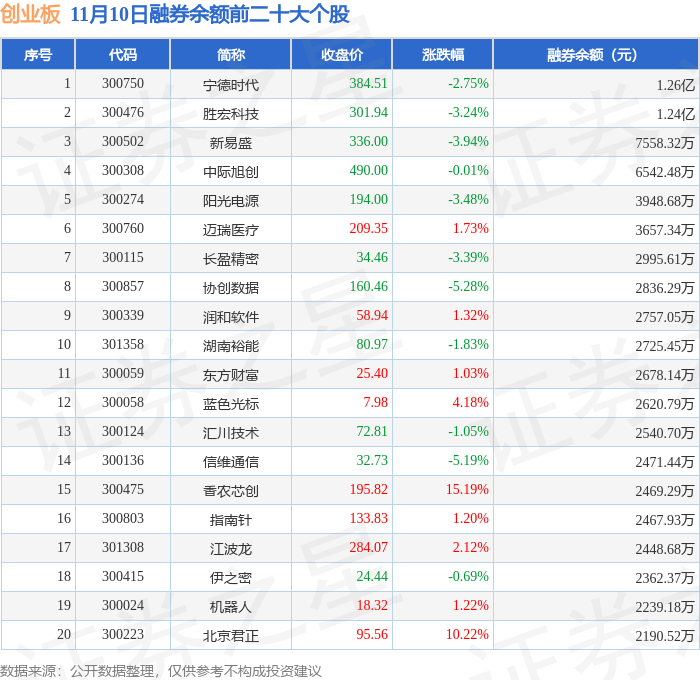Select the stock name 江波龙
Screen dimensions: 700x680
pos(231,549)
